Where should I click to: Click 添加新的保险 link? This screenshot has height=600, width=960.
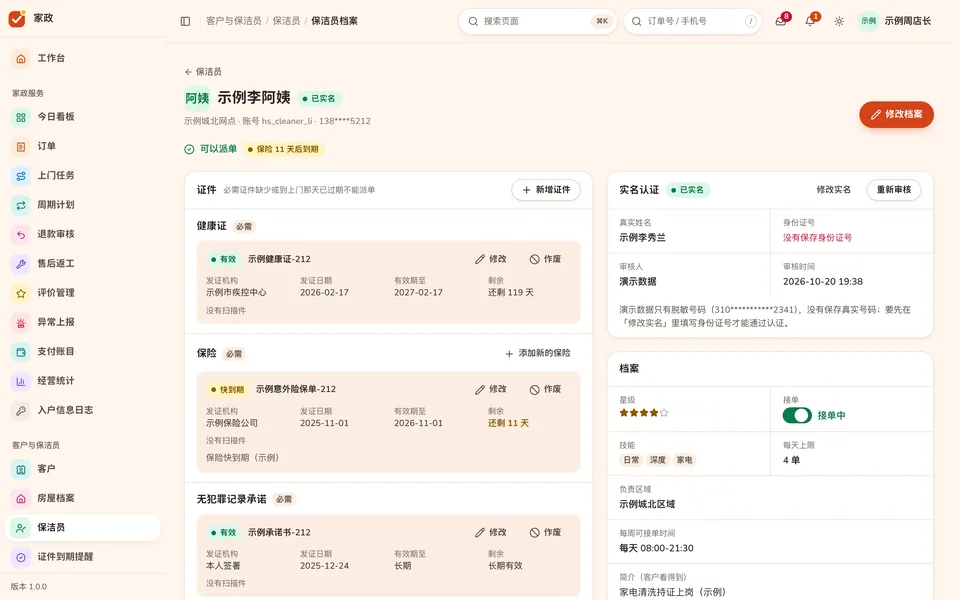[x=538, y=353]
